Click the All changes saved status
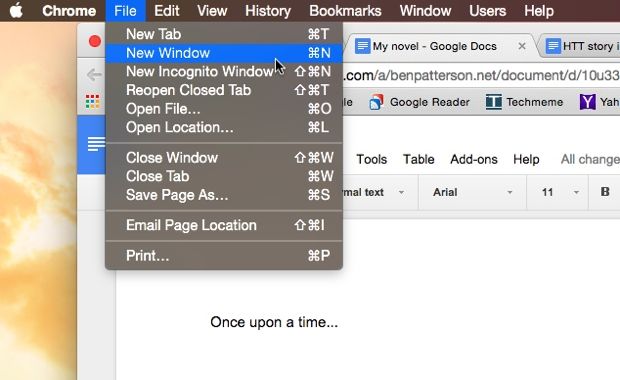The width and height of the screenshot is (620, 380). pyautogui.click(x=590, y=159)
